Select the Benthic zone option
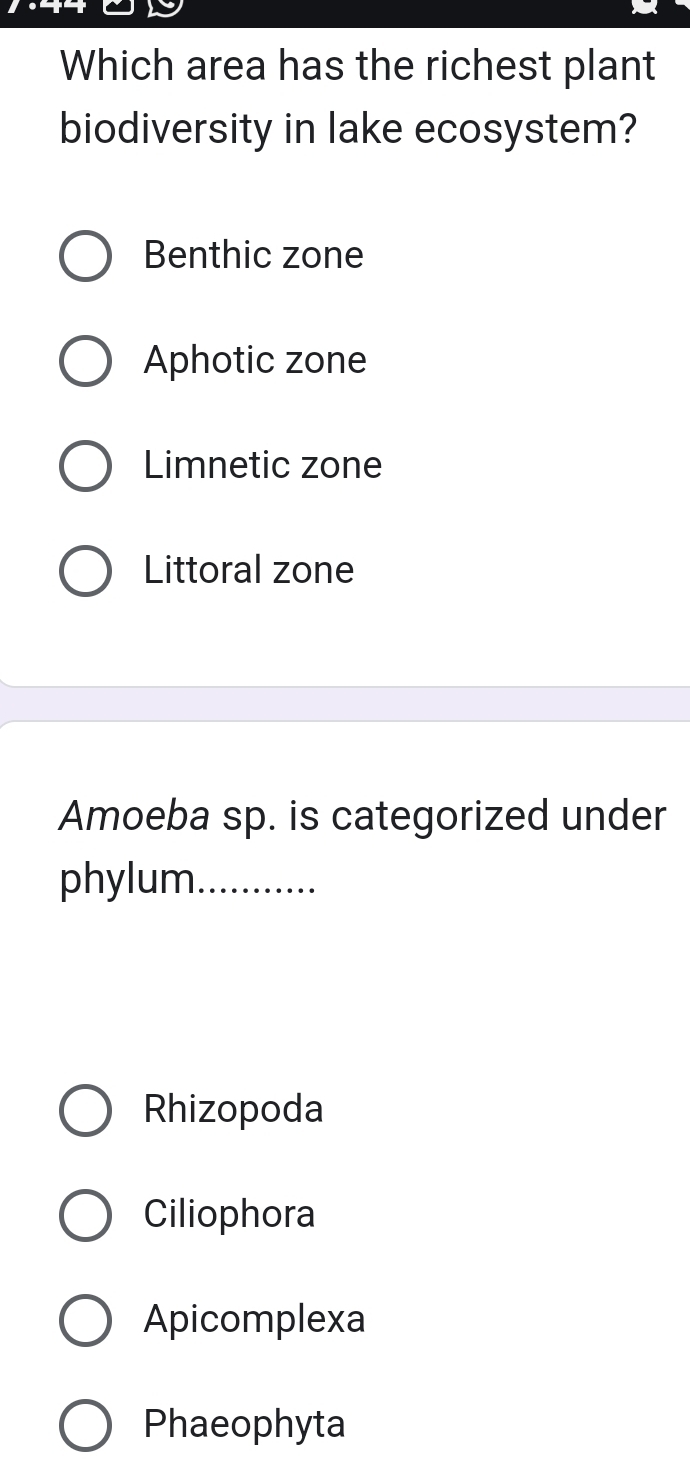Screen dimensions: 690x1469 (x=85, y=256)
